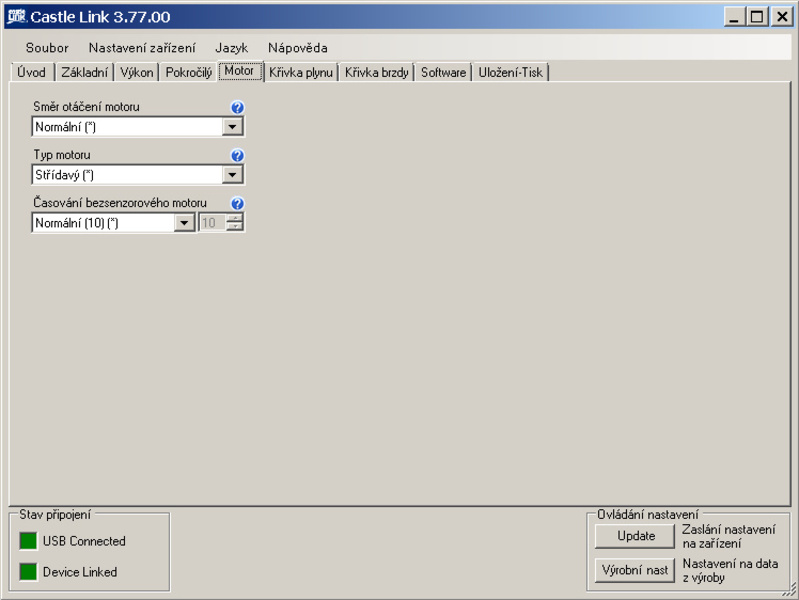Viewport: 799px width, 600px height.
Task: Expand the Časování bezsenzorového motoru dropdown
Action: (184, 223)
